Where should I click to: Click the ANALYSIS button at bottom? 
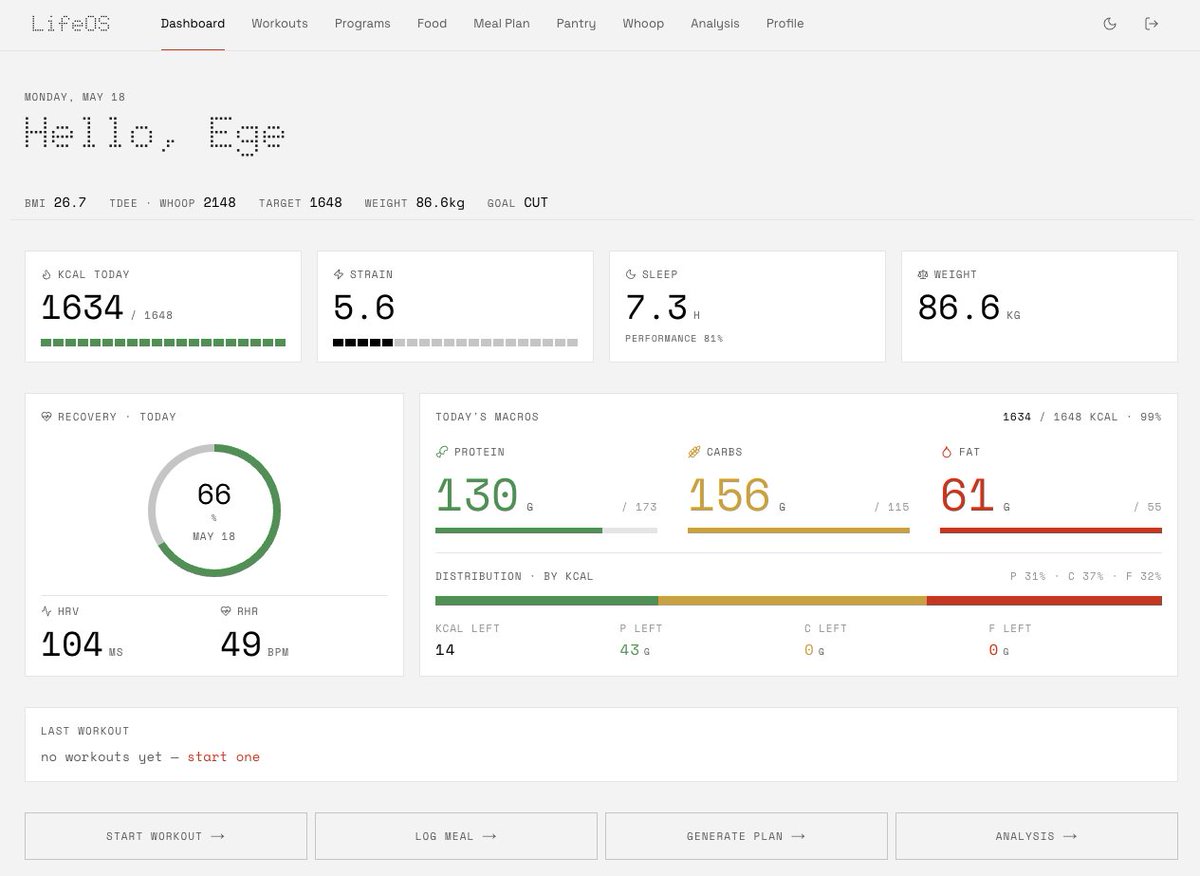click(1036, 836)
